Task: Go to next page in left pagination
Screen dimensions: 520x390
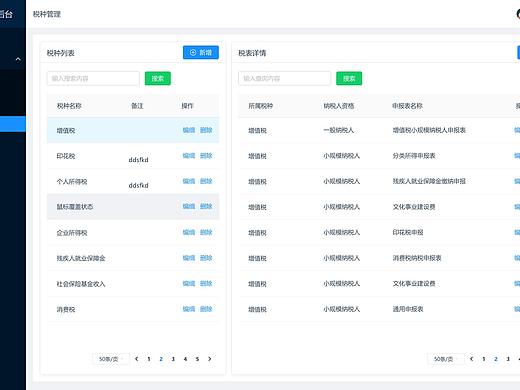Action: coord(210,359)
